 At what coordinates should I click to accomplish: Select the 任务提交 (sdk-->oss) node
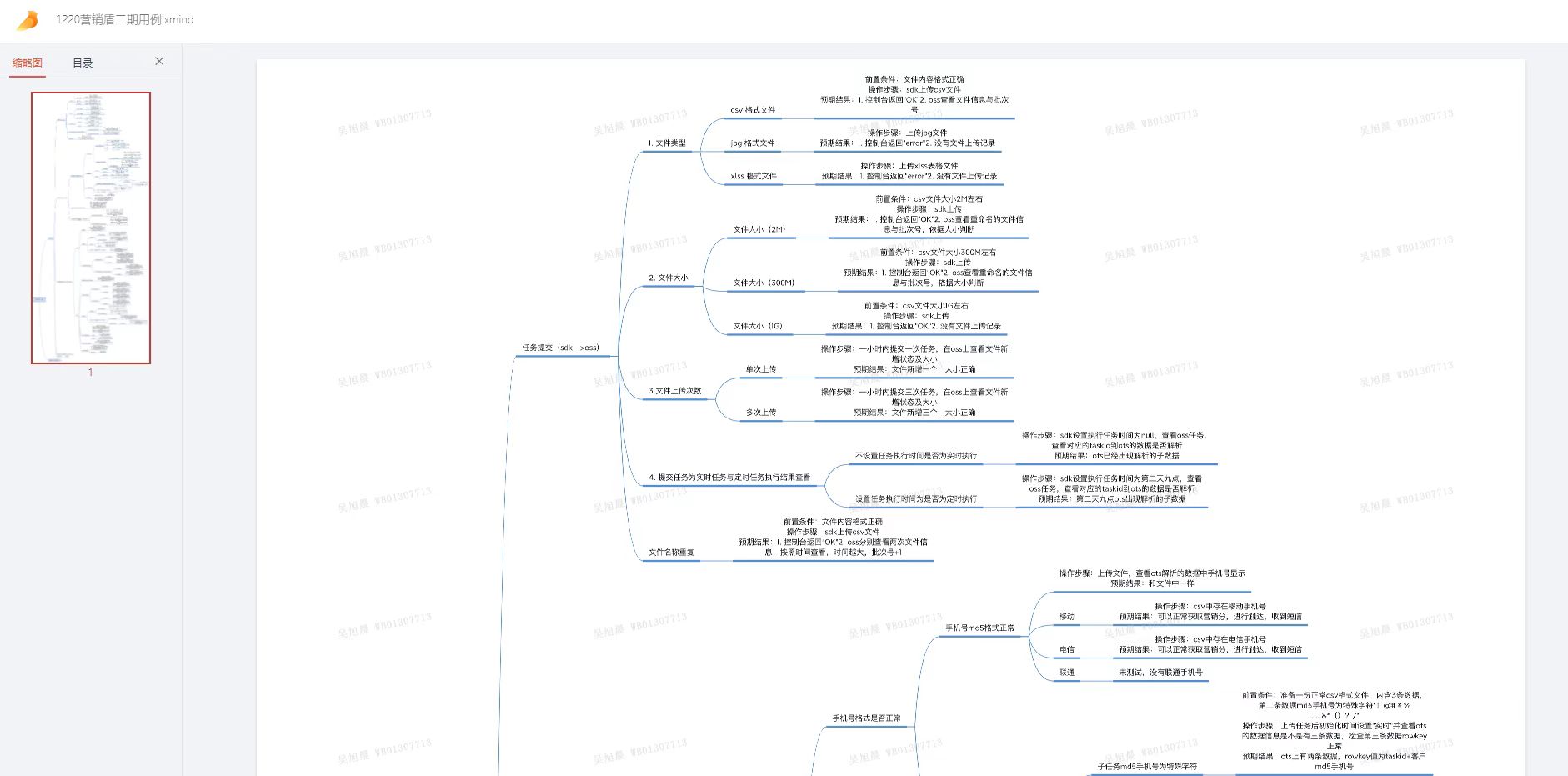(561, 348)
